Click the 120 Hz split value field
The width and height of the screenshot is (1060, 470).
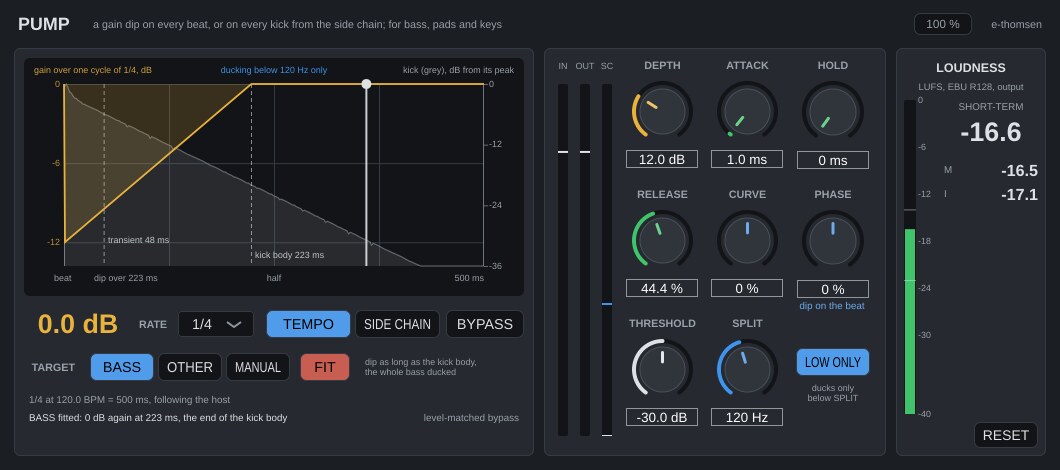click(747, 417)
